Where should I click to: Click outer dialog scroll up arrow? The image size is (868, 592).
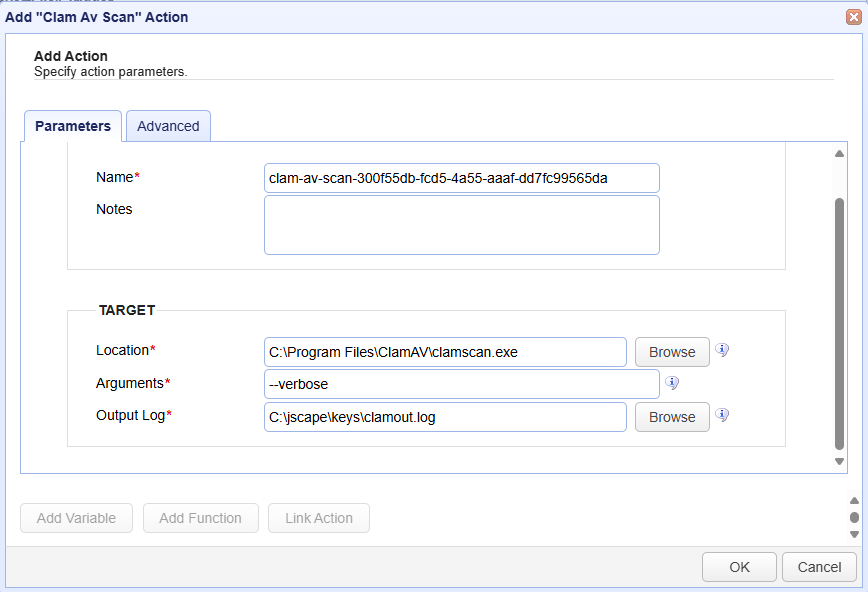point(854,501)
